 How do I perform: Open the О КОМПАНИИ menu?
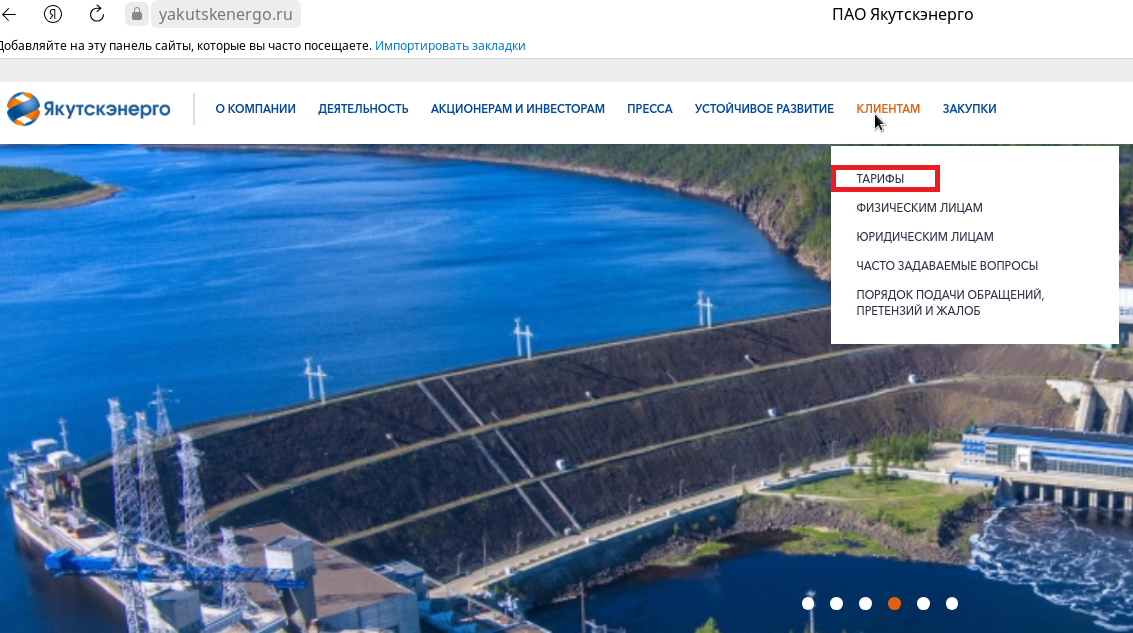(x=256, y=109)
